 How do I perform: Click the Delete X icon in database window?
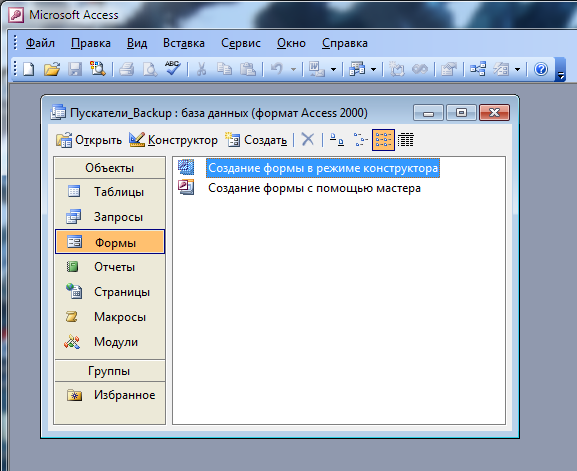(x=308, y=140)
